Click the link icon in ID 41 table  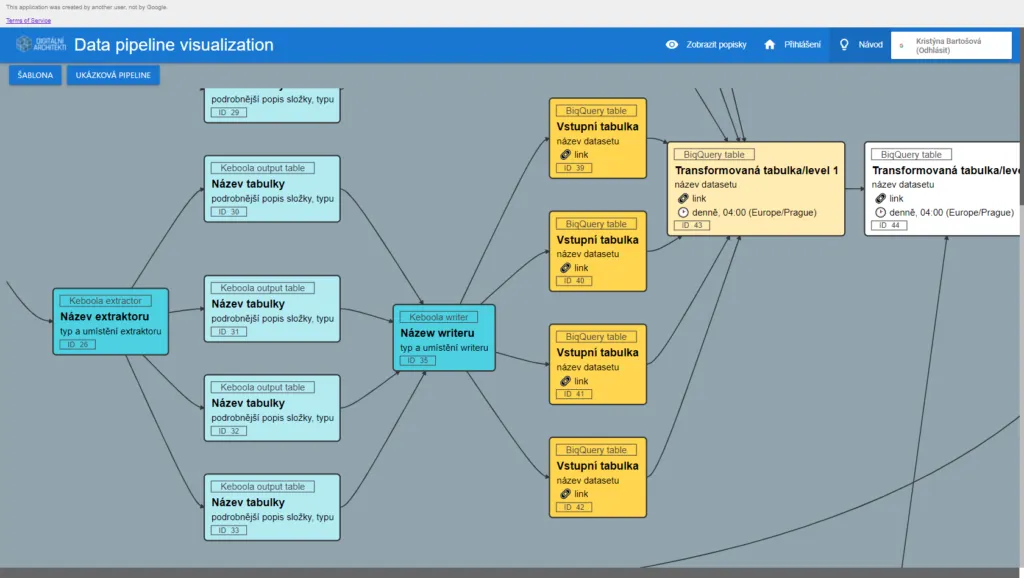(565, 381)
